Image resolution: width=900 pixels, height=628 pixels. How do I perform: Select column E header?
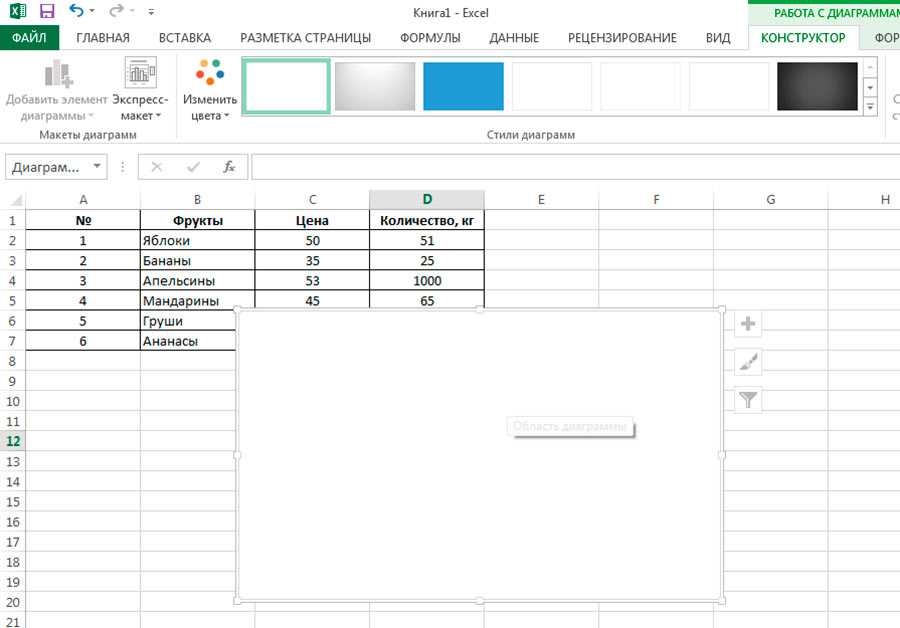[x=541, y=200]
